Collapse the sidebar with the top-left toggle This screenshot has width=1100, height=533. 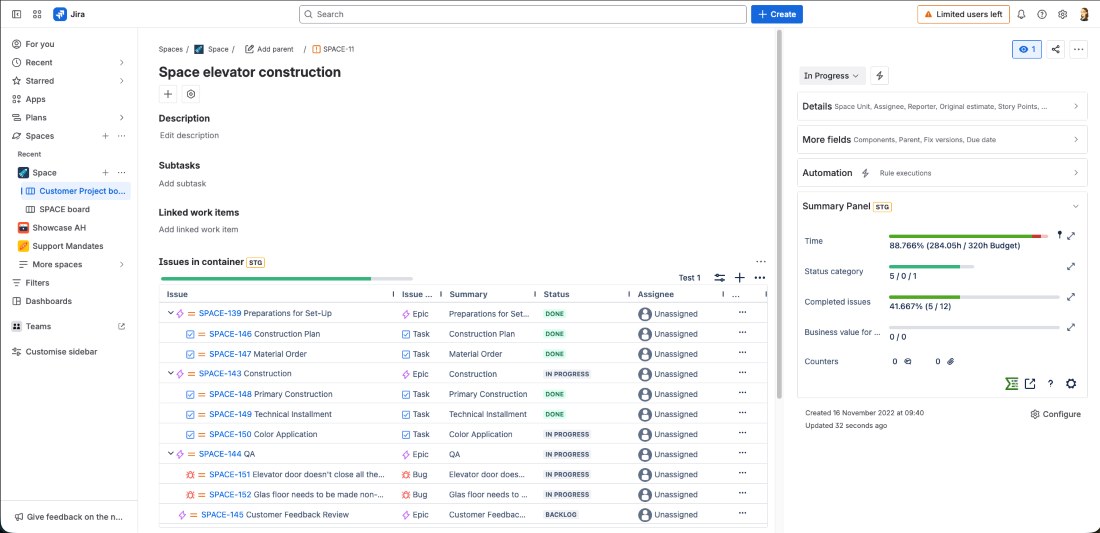pos(16,15)
